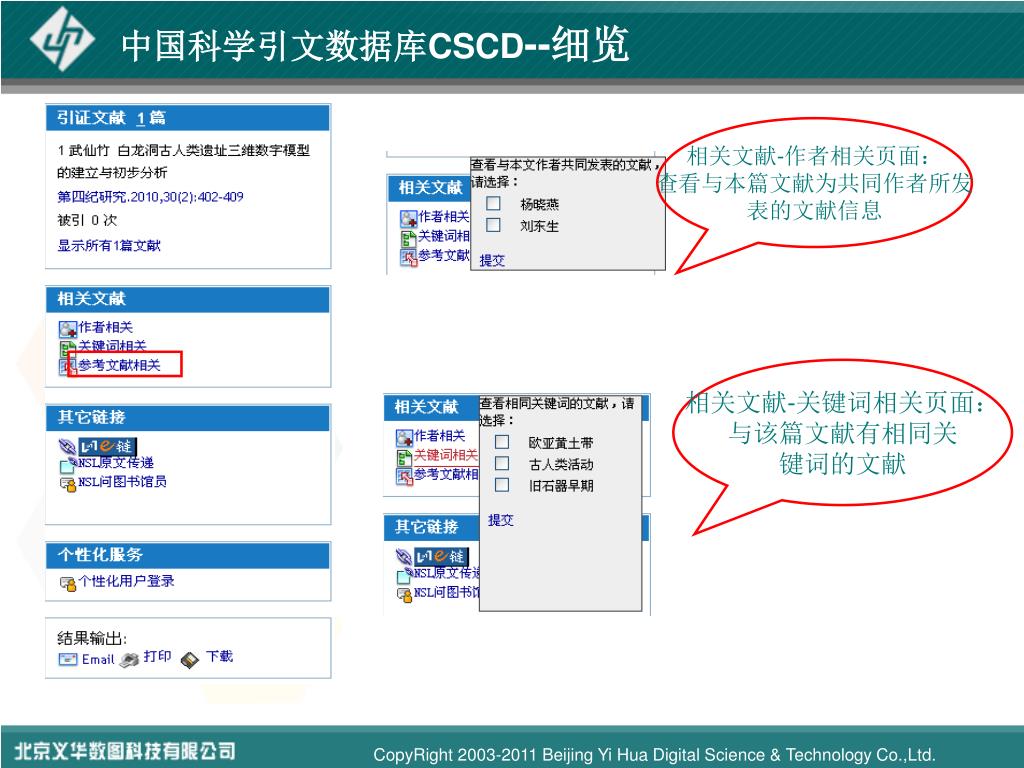Viewport: 1024px width, 768px height.
Task: Click the 个性化服务 panel header
Action: coord(188,555)
